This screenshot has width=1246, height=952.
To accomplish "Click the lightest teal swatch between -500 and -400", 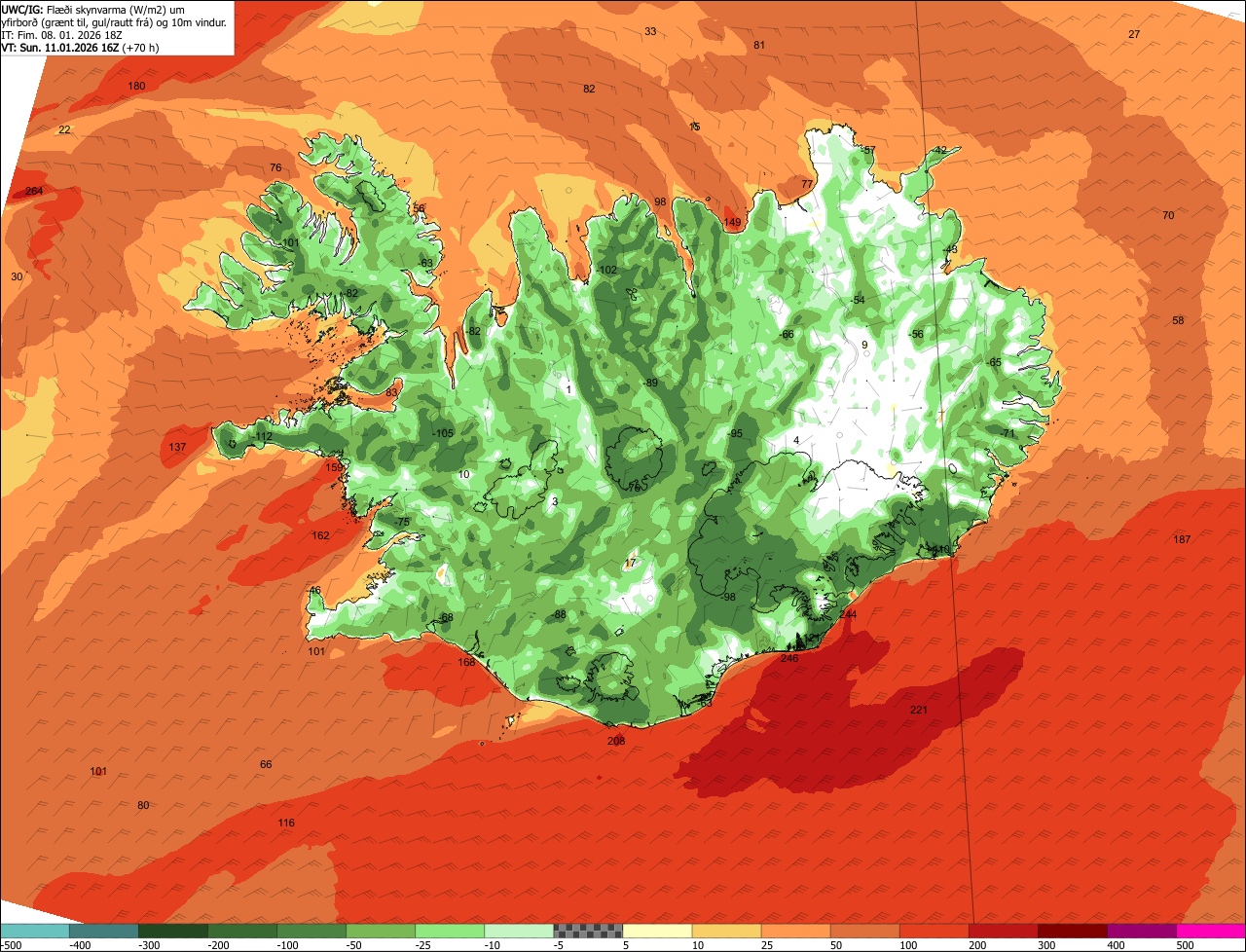I will click(34, 931).
